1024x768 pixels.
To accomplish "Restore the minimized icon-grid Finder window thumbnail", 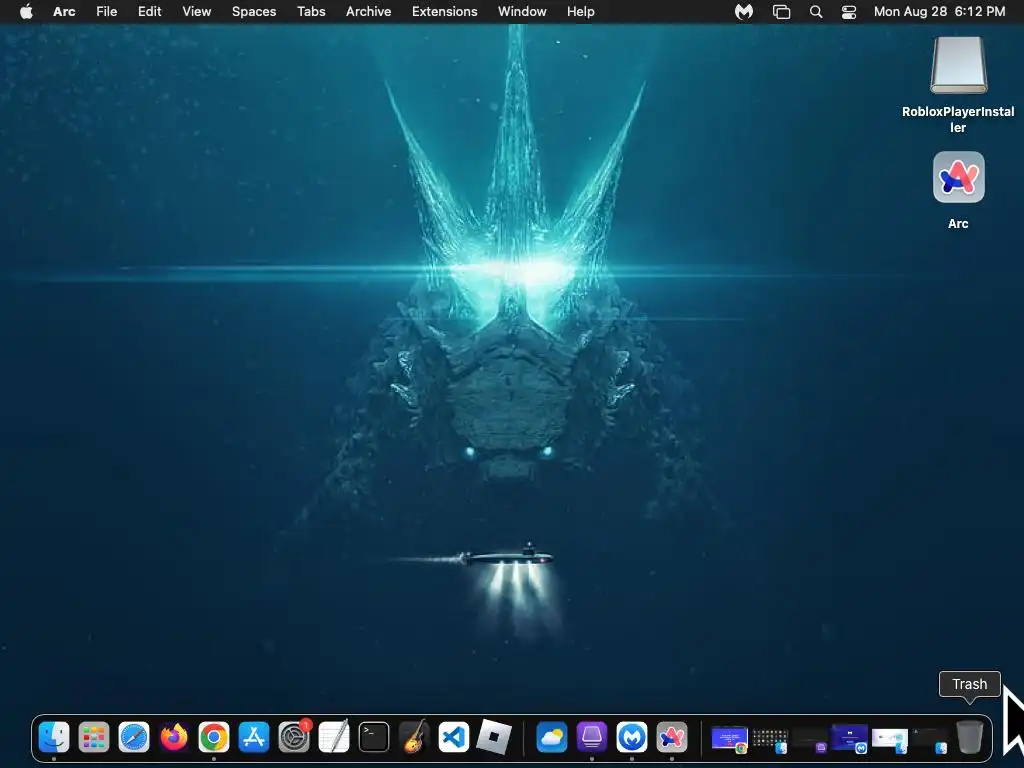I will click(x=770, y=740).
